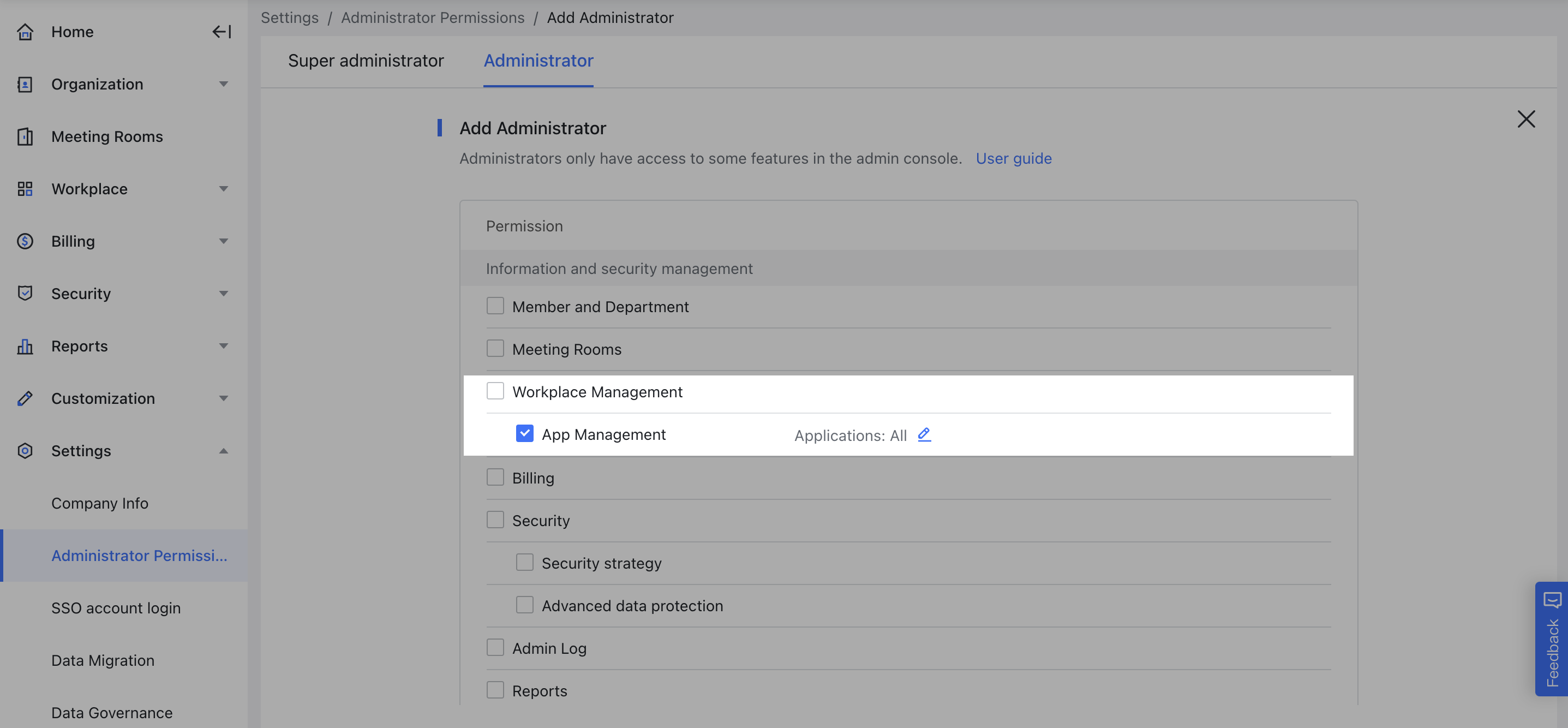Expand the Billing sidebar section
The height and width of the screenshot is (728, 1568).
(x=224, y=241)
